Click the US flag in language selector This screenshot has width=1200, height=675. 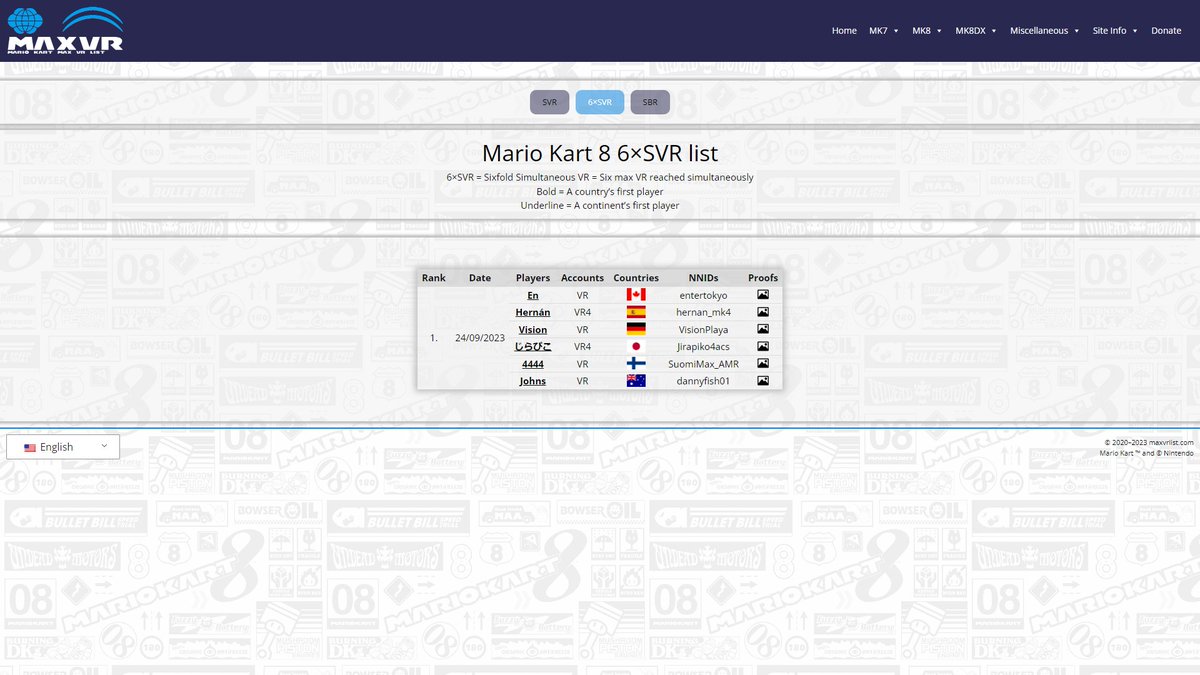[x=30, y=448]
